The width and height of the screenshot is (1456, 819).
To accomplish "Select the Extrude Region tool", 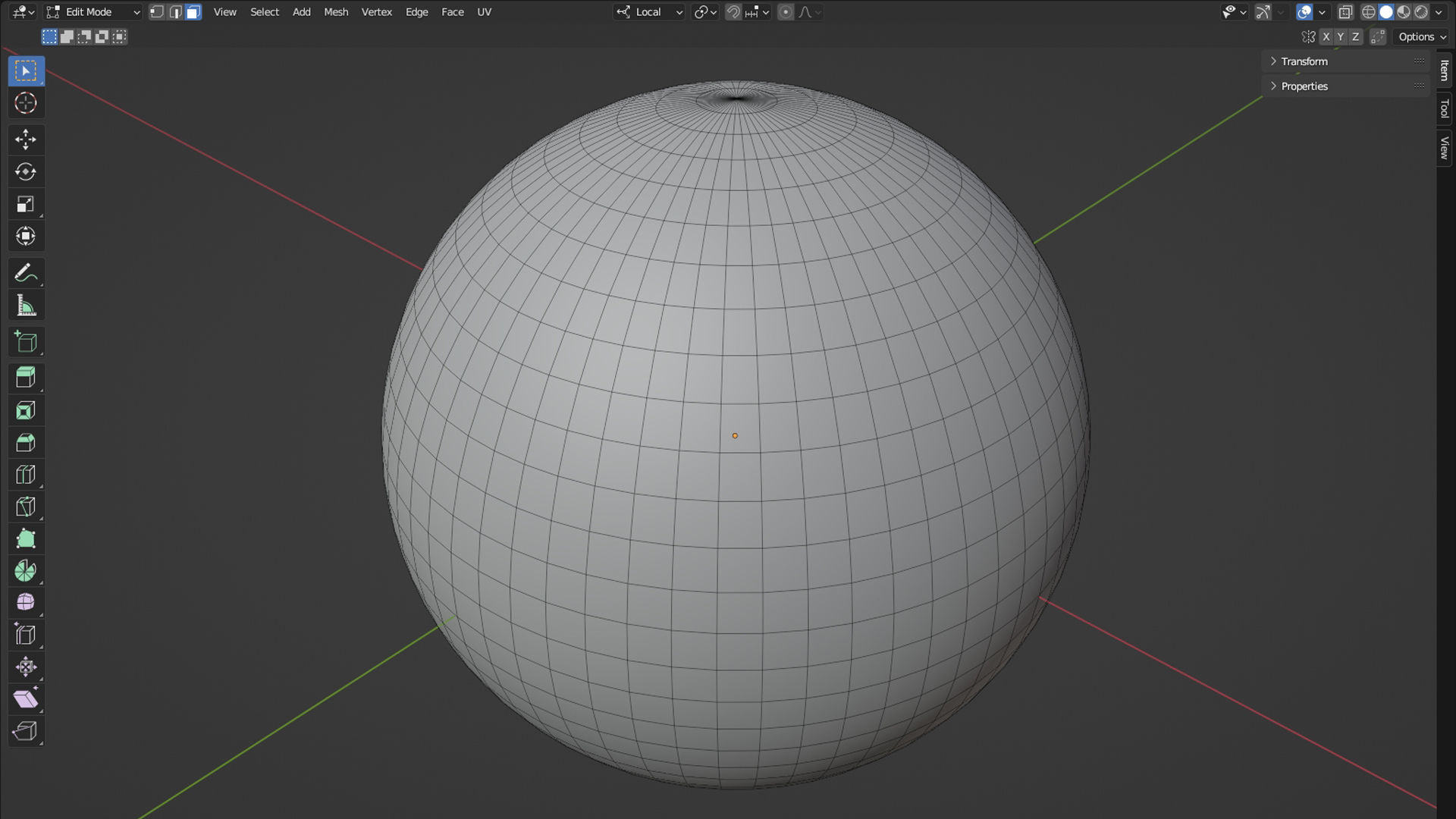I will point(26,378).
